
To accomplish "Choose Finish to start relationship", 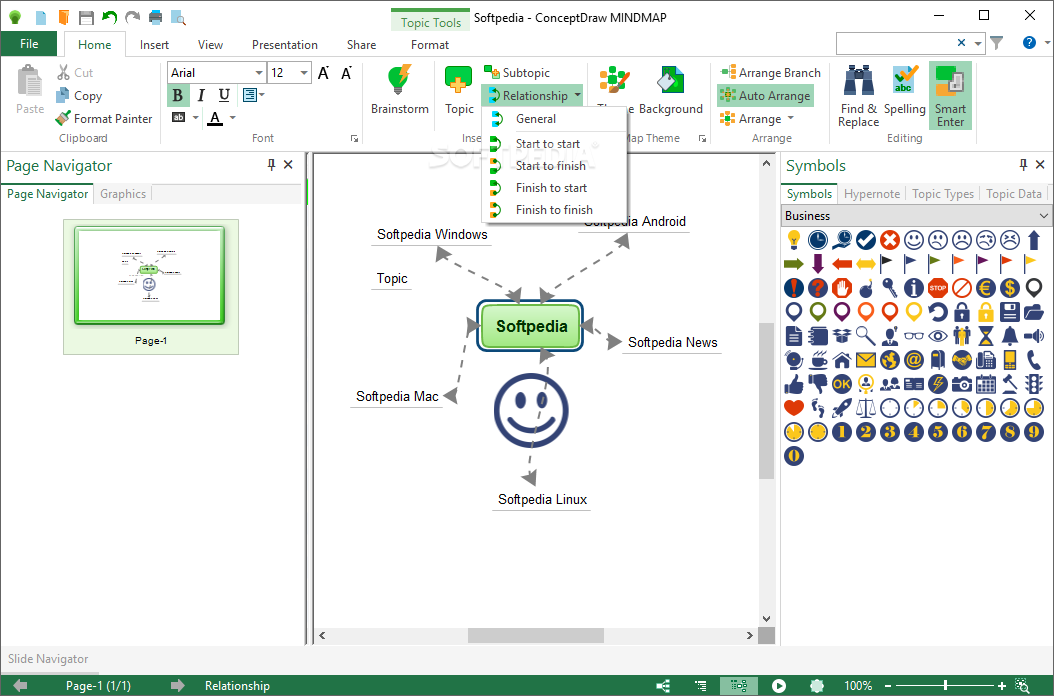I will (x=555, y=188).
